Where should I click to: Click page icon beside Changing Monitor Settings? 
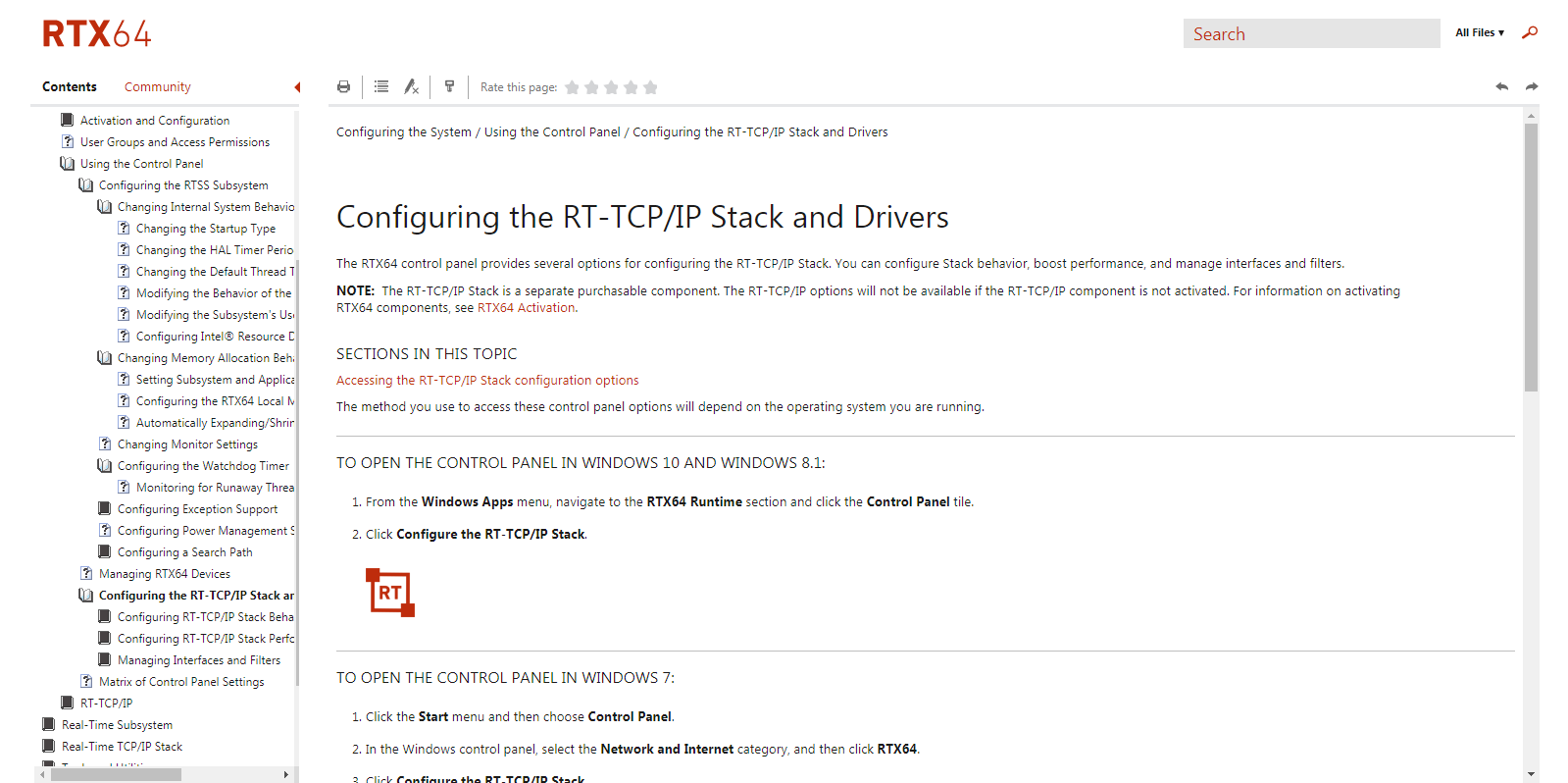[105, 444]
